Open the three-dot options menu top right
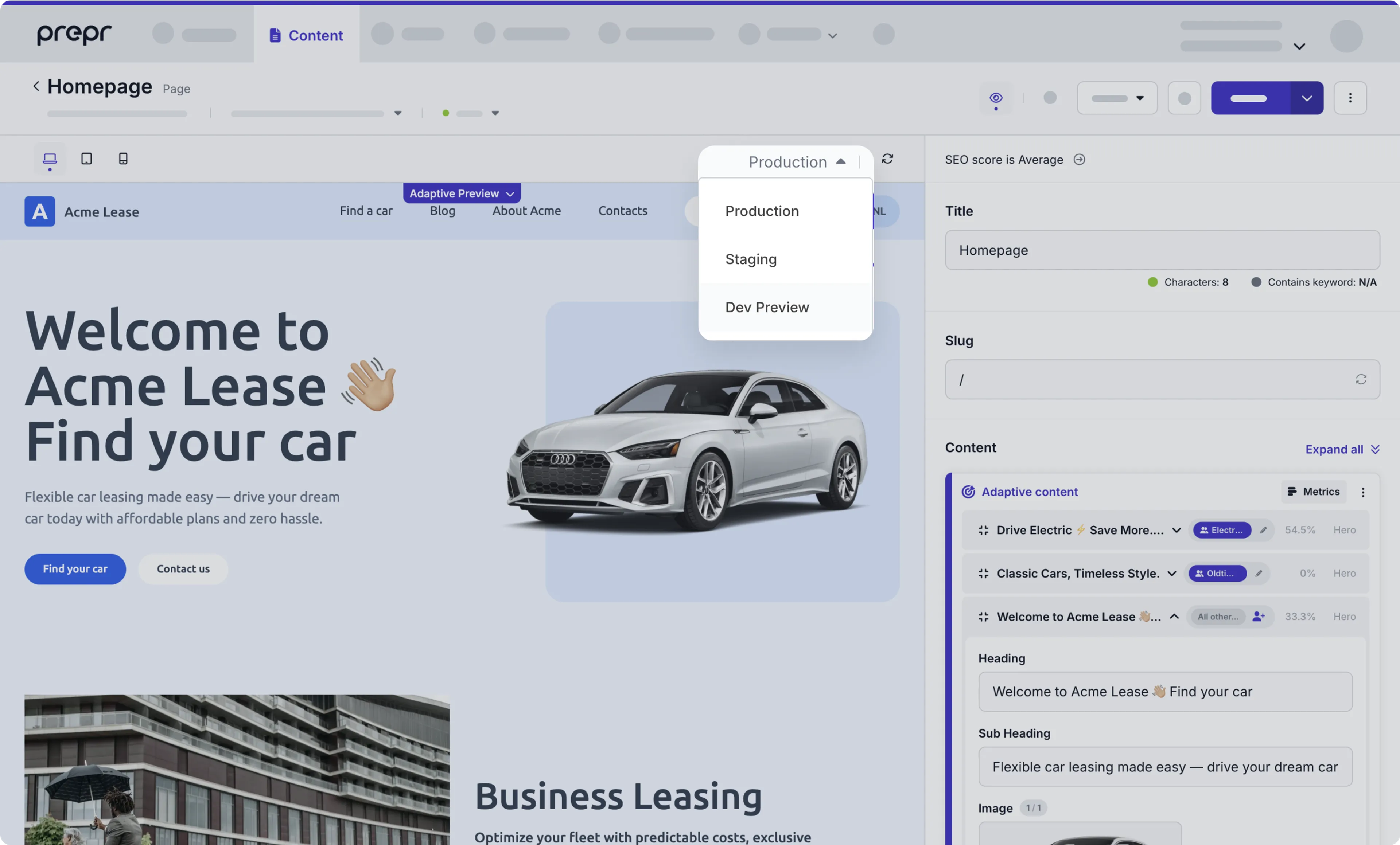Viewport: 1400px width, 845px height. coord(1350,98)
